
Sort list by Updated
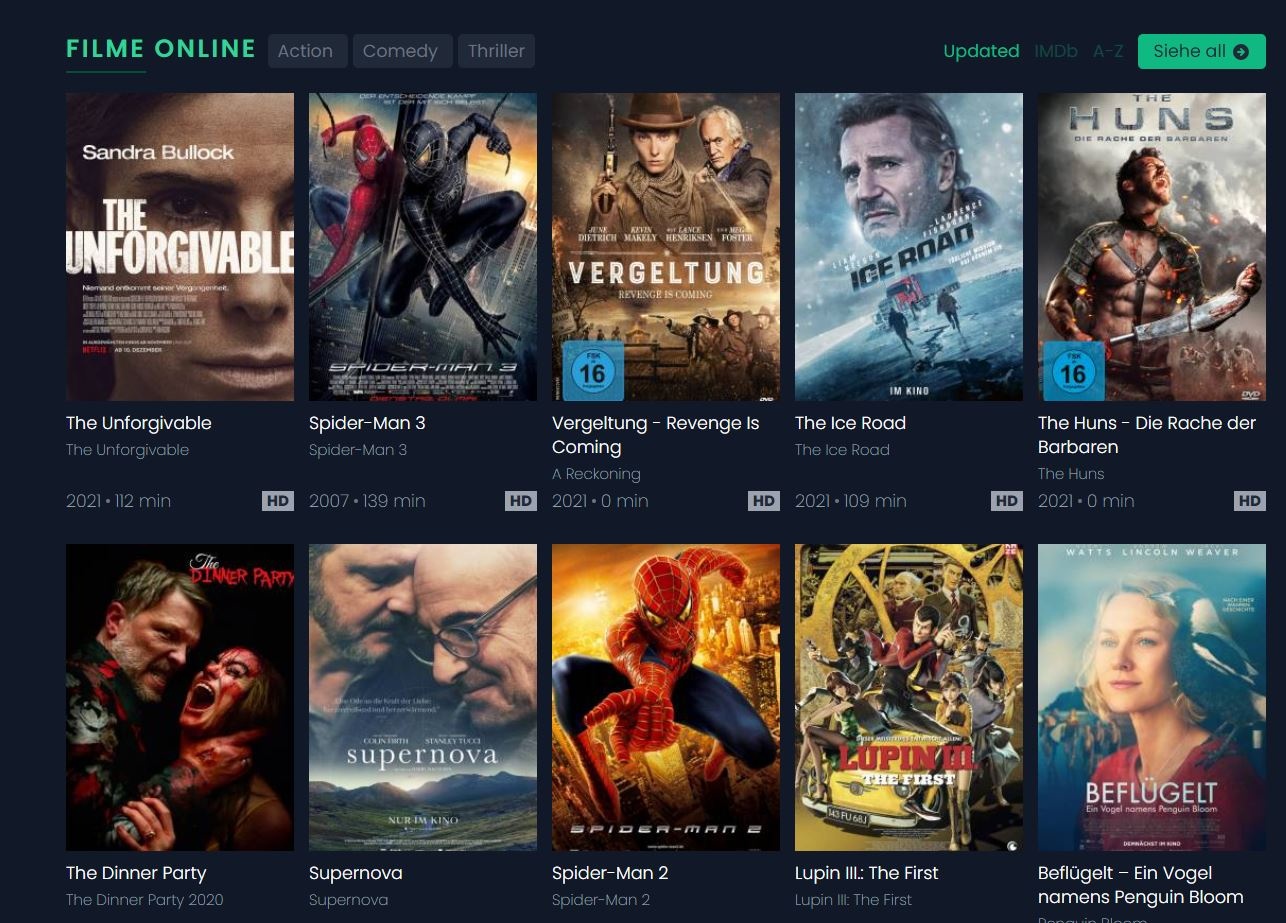click(x=981, y=51)
